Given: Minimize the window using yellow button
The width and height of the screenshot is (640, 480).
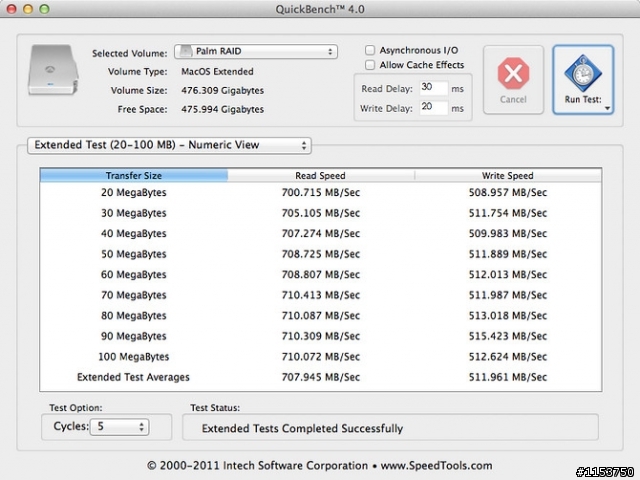Looking at the screenshot, I should pos(28,9).
